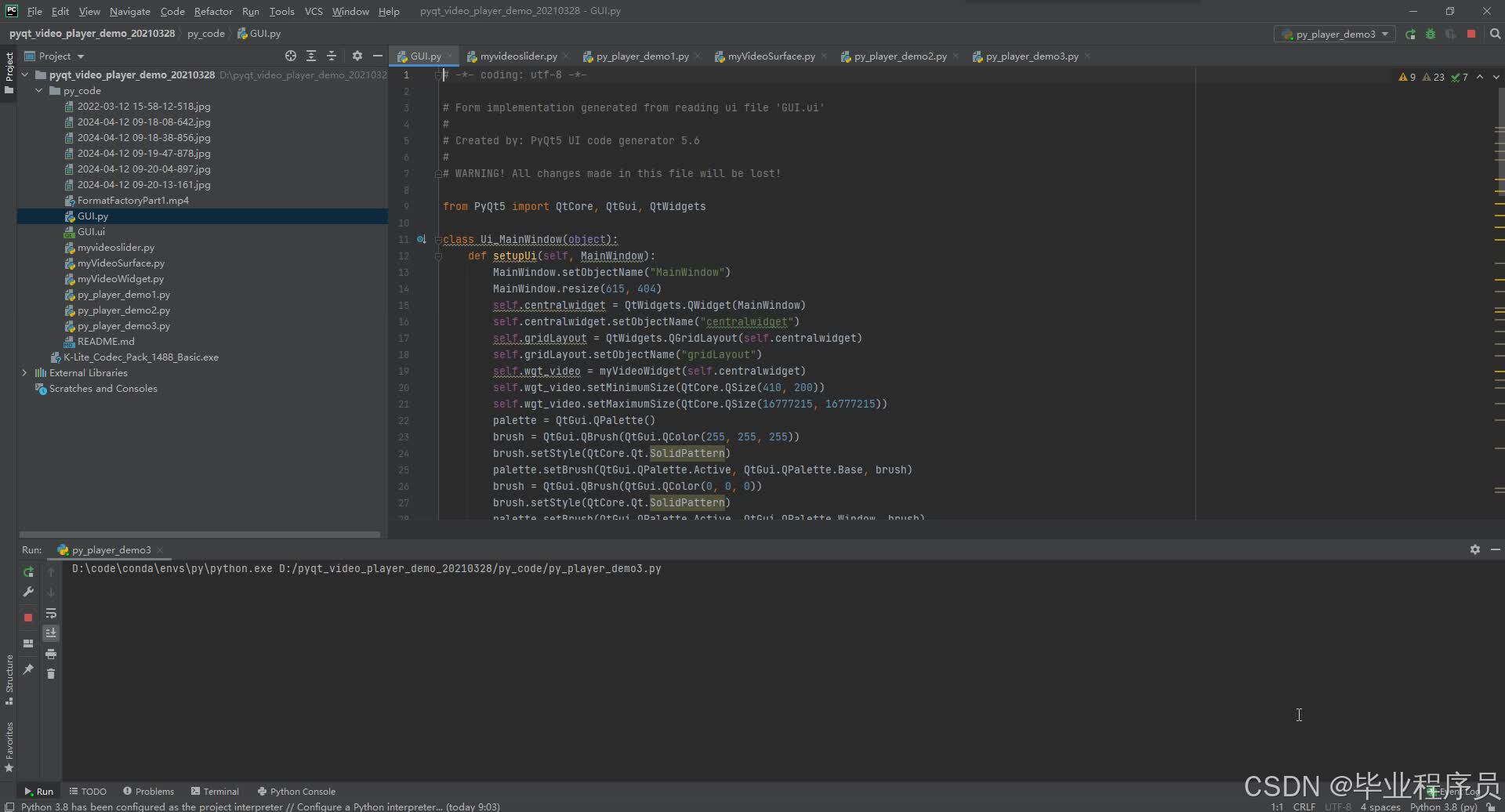Screen dimensions: 1505x812
Task: Close the py_player_demo3 Run tab
Action: point(160,550)
